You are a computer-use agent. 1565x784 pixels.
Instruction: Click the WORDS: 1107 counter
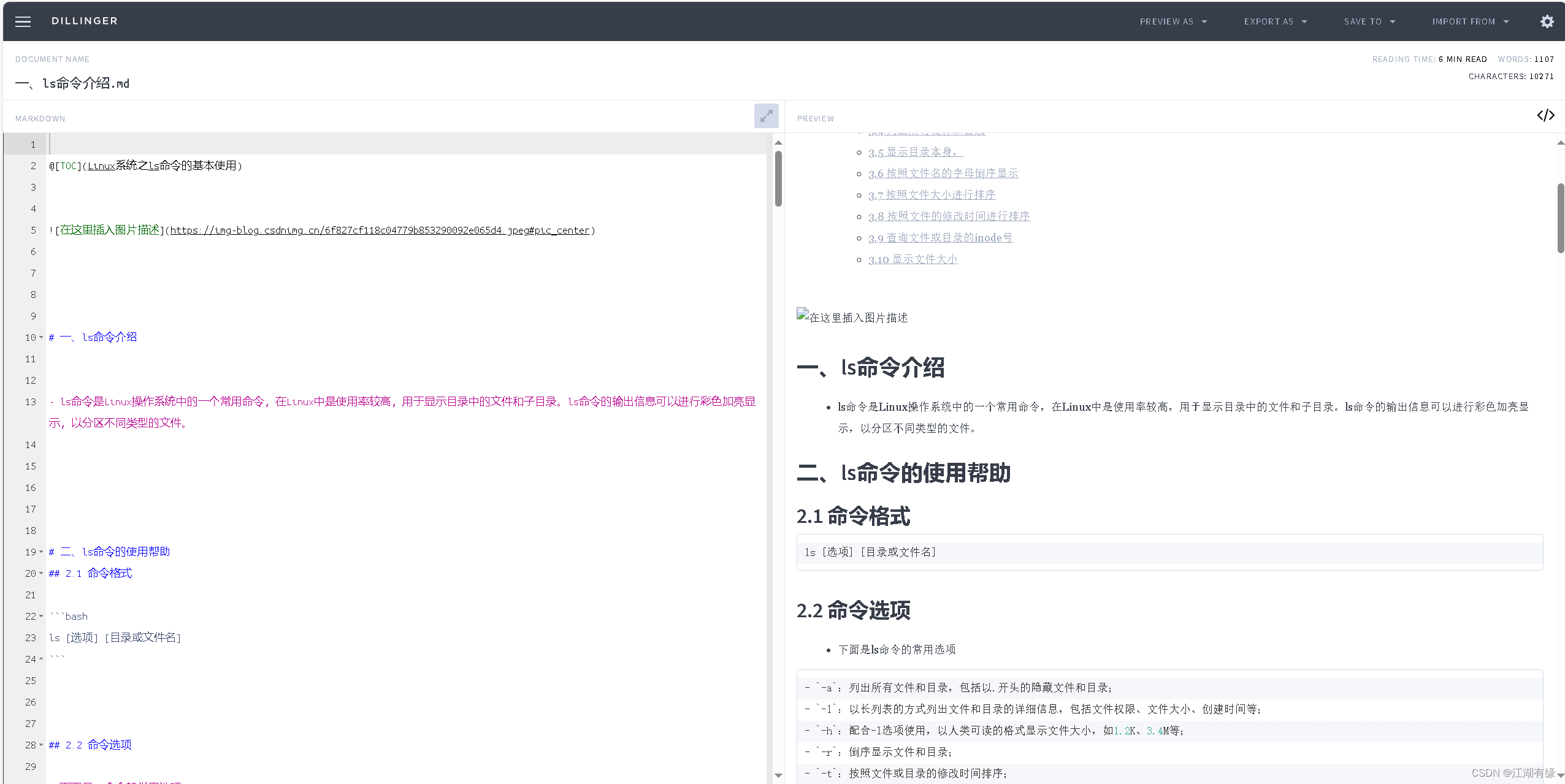coord(1526,59)
